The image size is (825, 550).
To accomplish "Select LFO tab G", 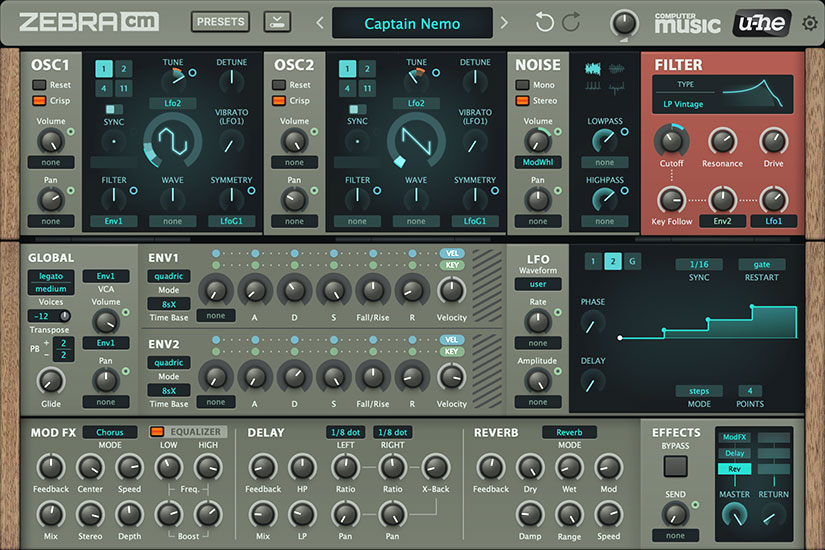I will tap(632, 261).
